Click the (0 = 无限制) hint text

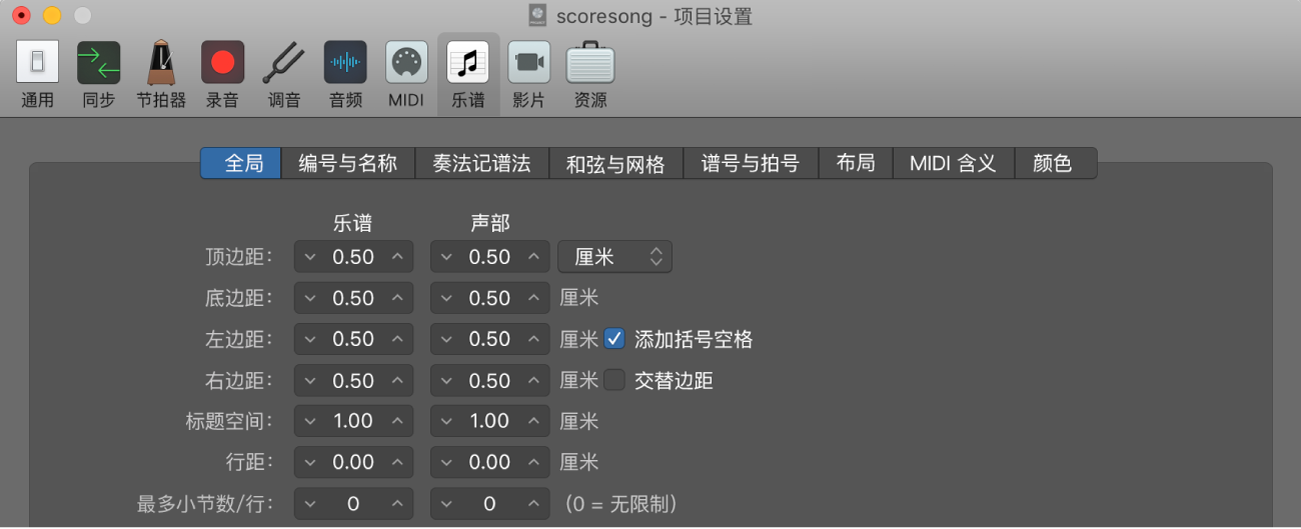tap(621, 504)
